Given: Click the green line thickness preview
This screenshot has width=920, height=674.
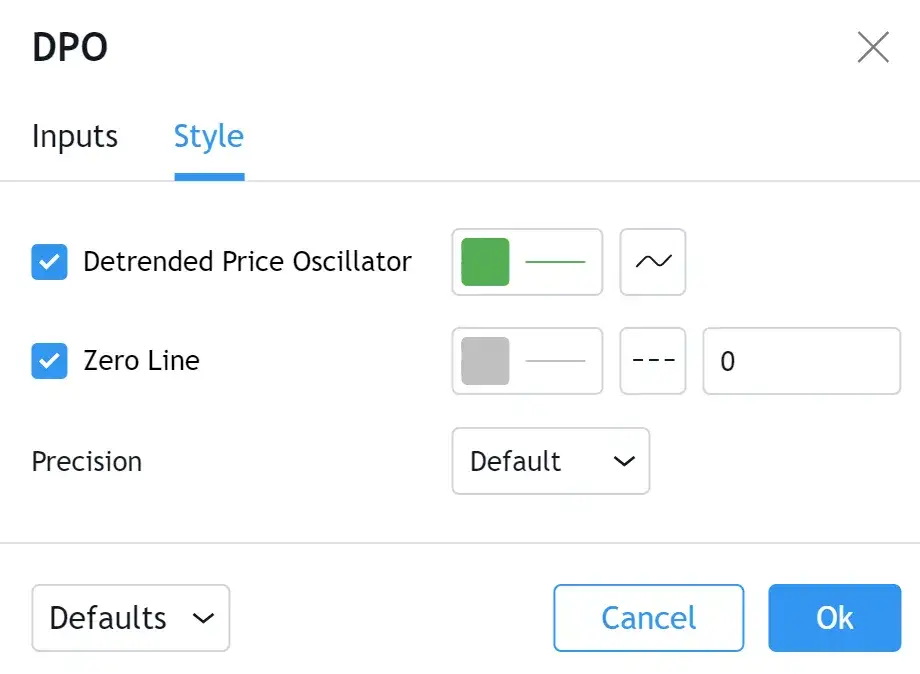Looking at the screenshot, I should pos(555,262).
